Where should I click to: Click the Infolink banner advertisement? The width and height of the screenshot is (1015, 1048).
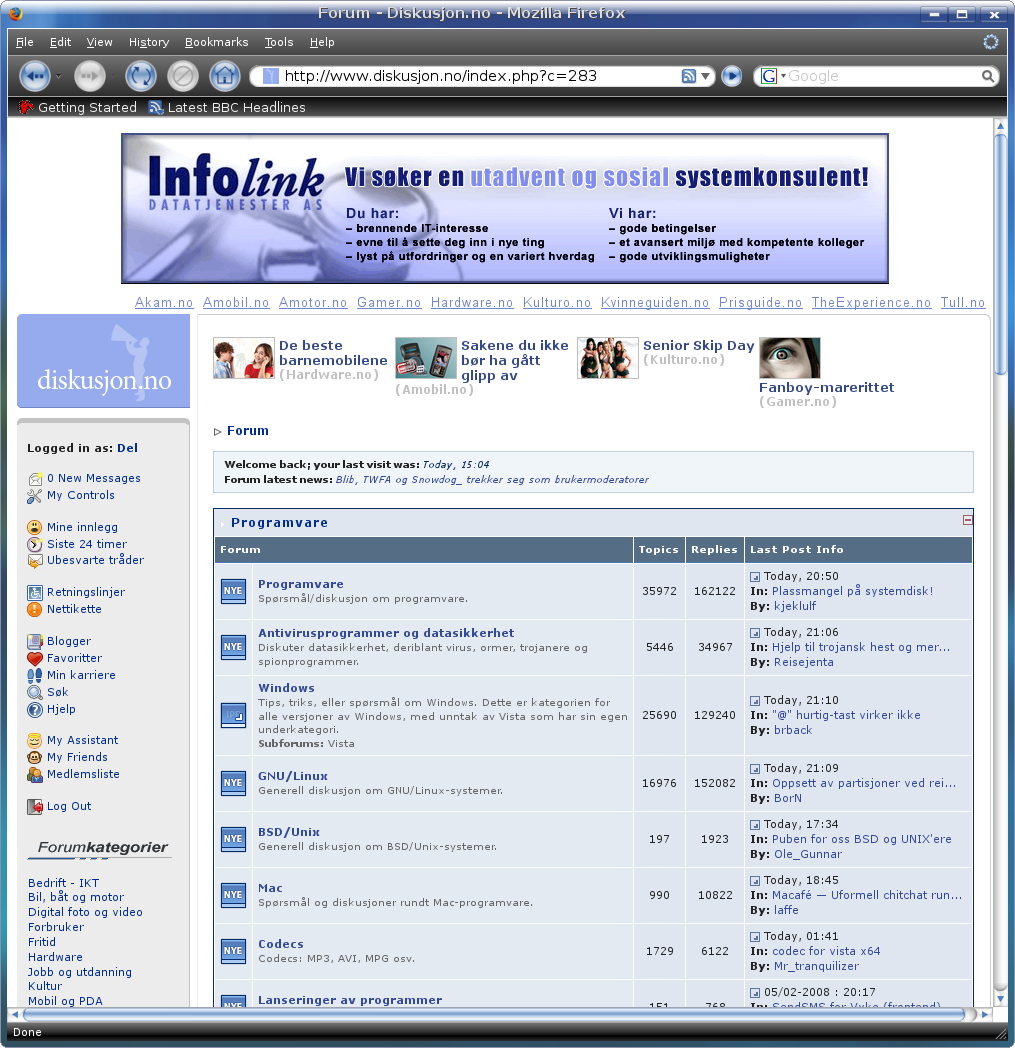click(x=504, y=209)
